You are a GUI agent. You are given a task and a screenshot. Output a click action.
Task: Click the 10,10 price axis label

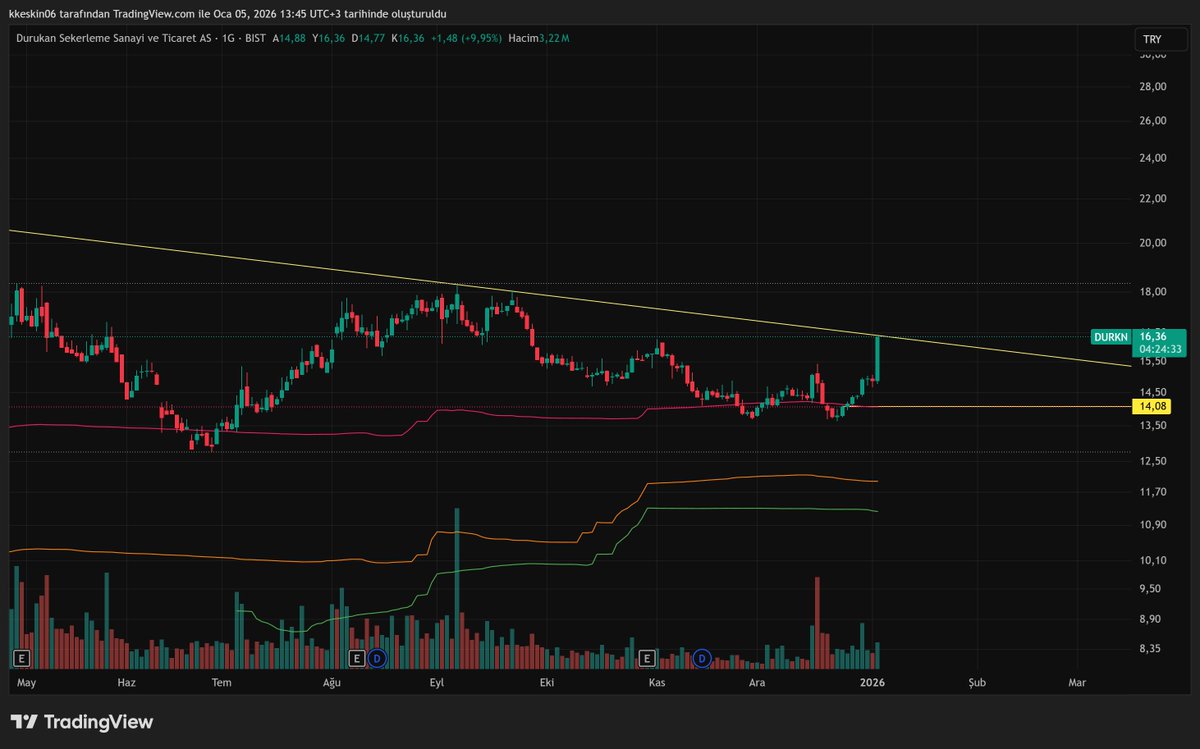pyautogui.click(x=1153, y=560)
